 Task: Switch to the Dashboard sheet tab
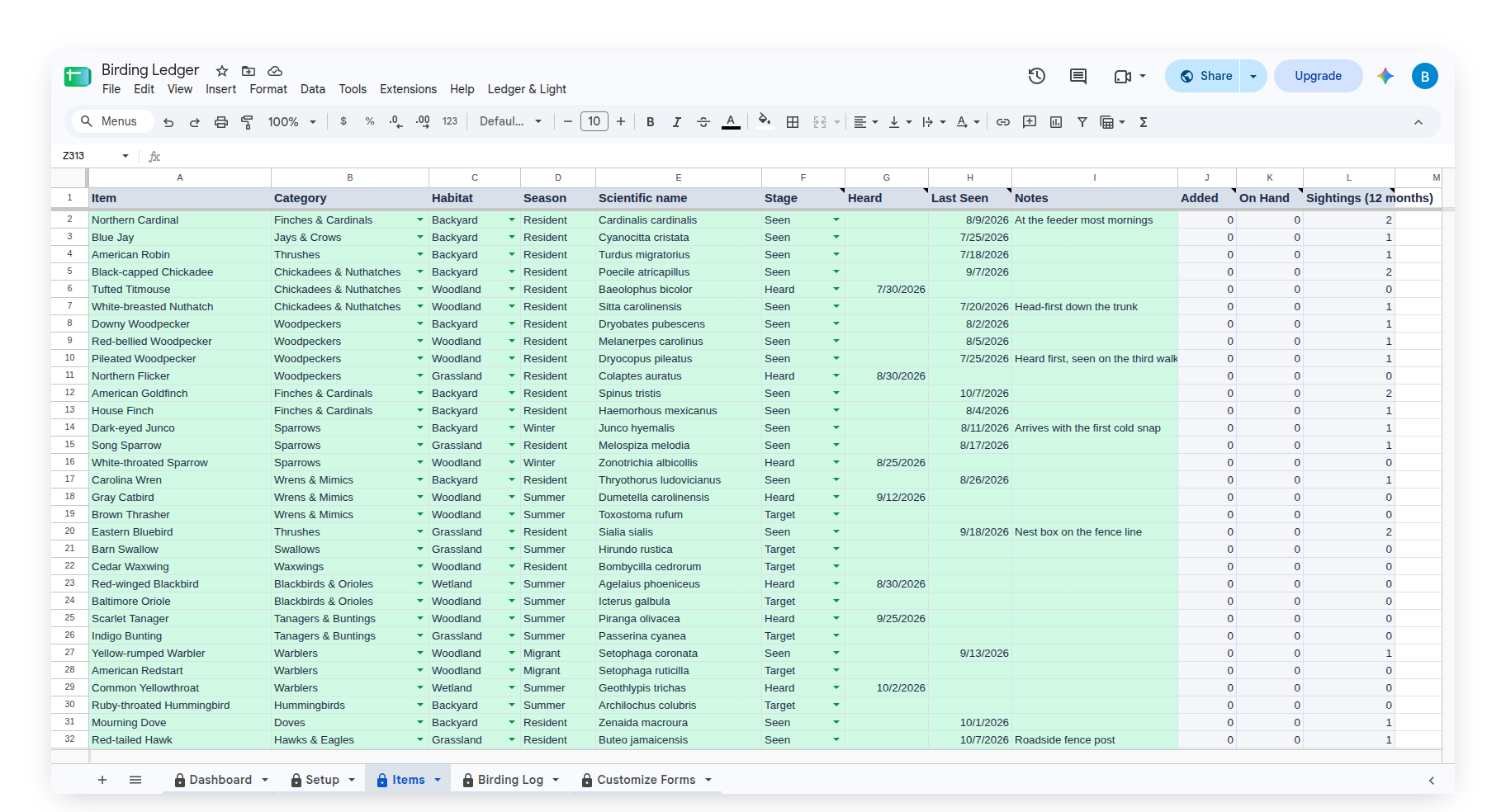tap(220, 780)
